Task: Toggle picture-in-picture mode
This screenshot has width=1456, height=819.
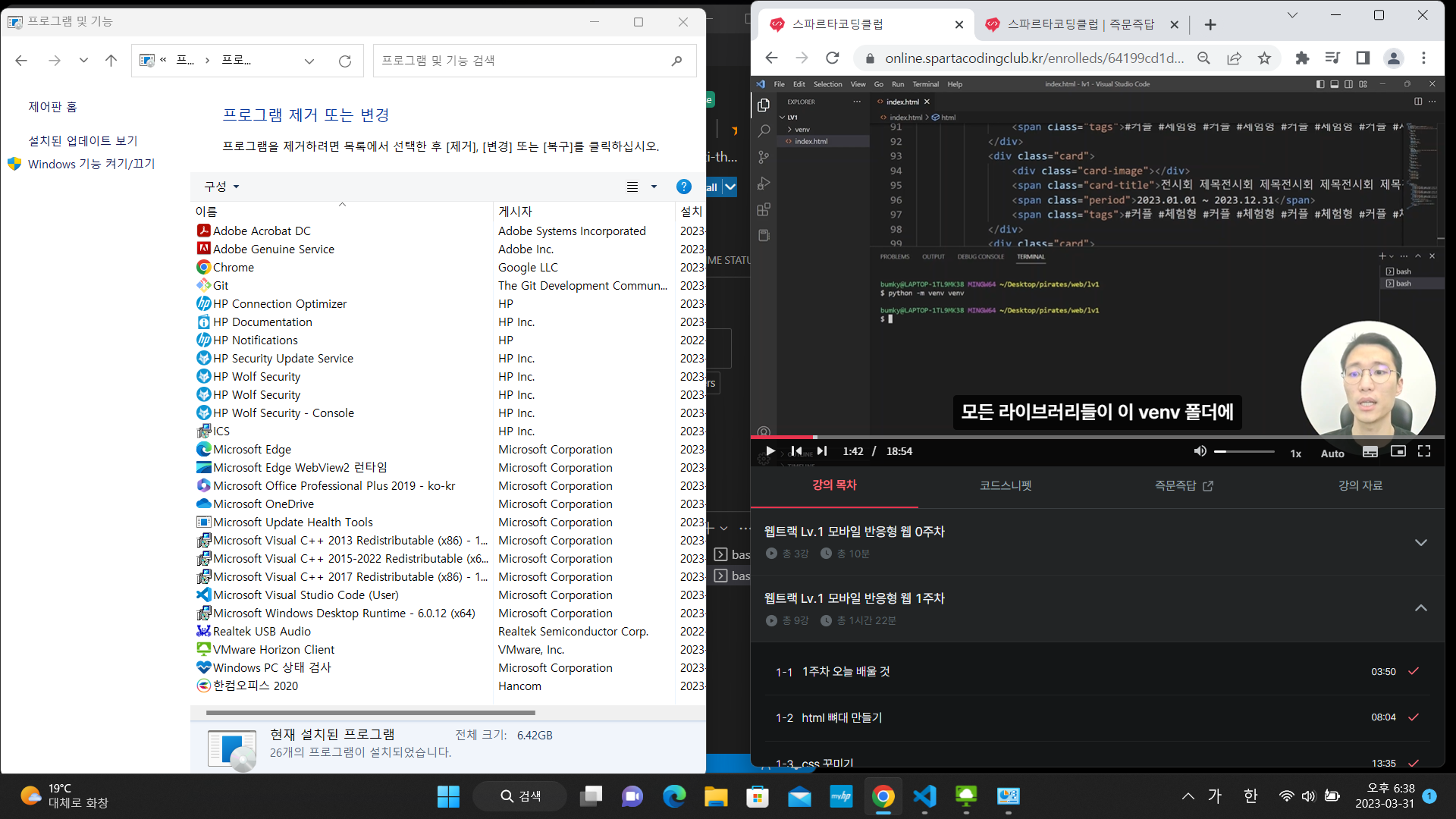Action: coord(1398,451)
